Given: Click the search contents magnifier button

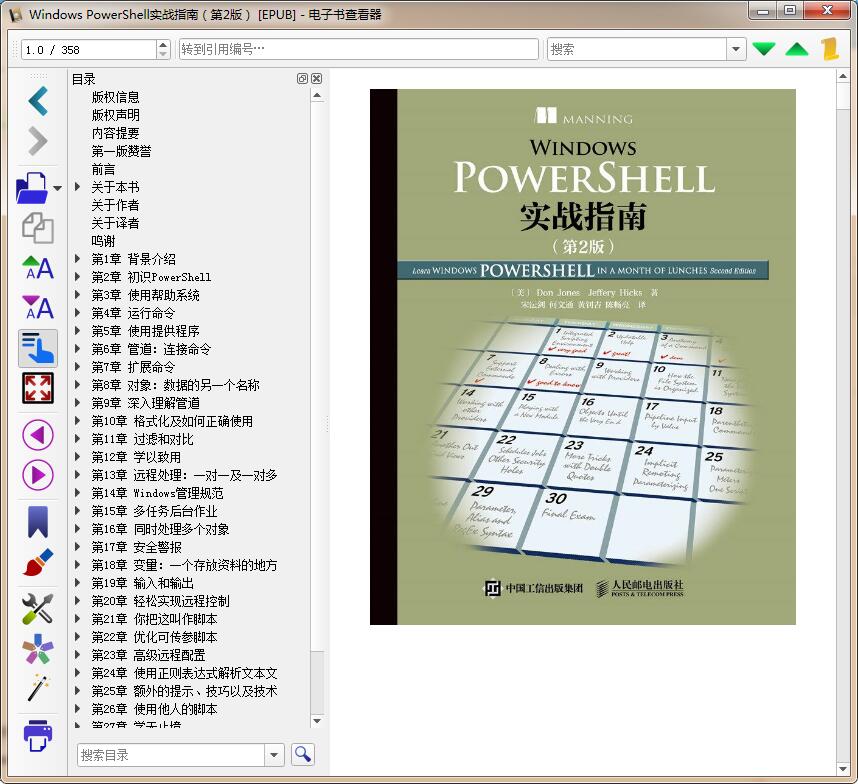Looking at the screenshot, I should pos(303,754).
